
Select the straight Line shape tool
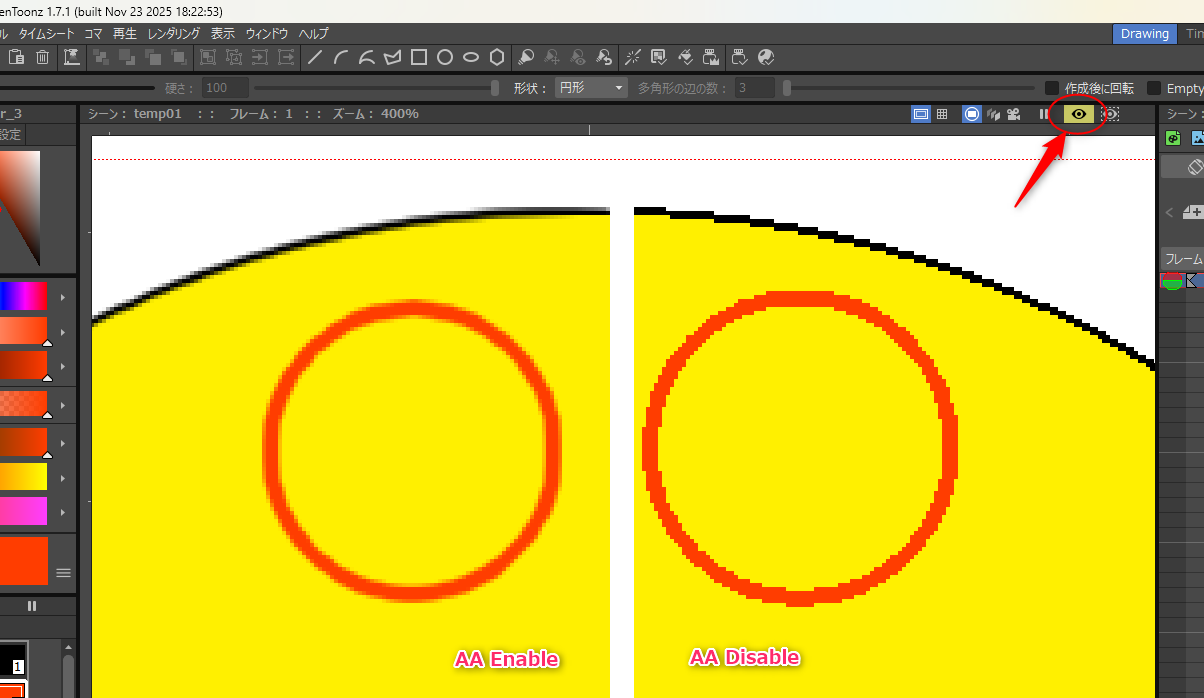[315, 58]
